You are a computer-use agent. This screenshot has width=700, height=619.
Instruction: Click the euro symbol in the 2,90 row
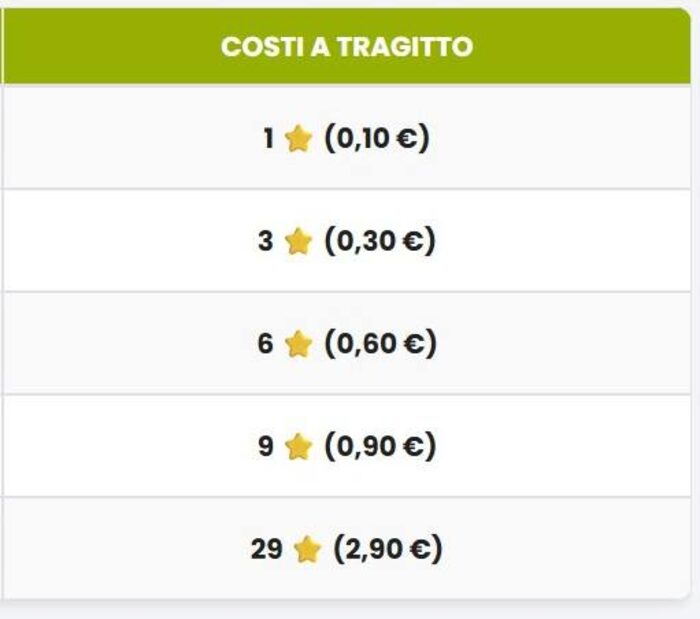coord(420,549)
